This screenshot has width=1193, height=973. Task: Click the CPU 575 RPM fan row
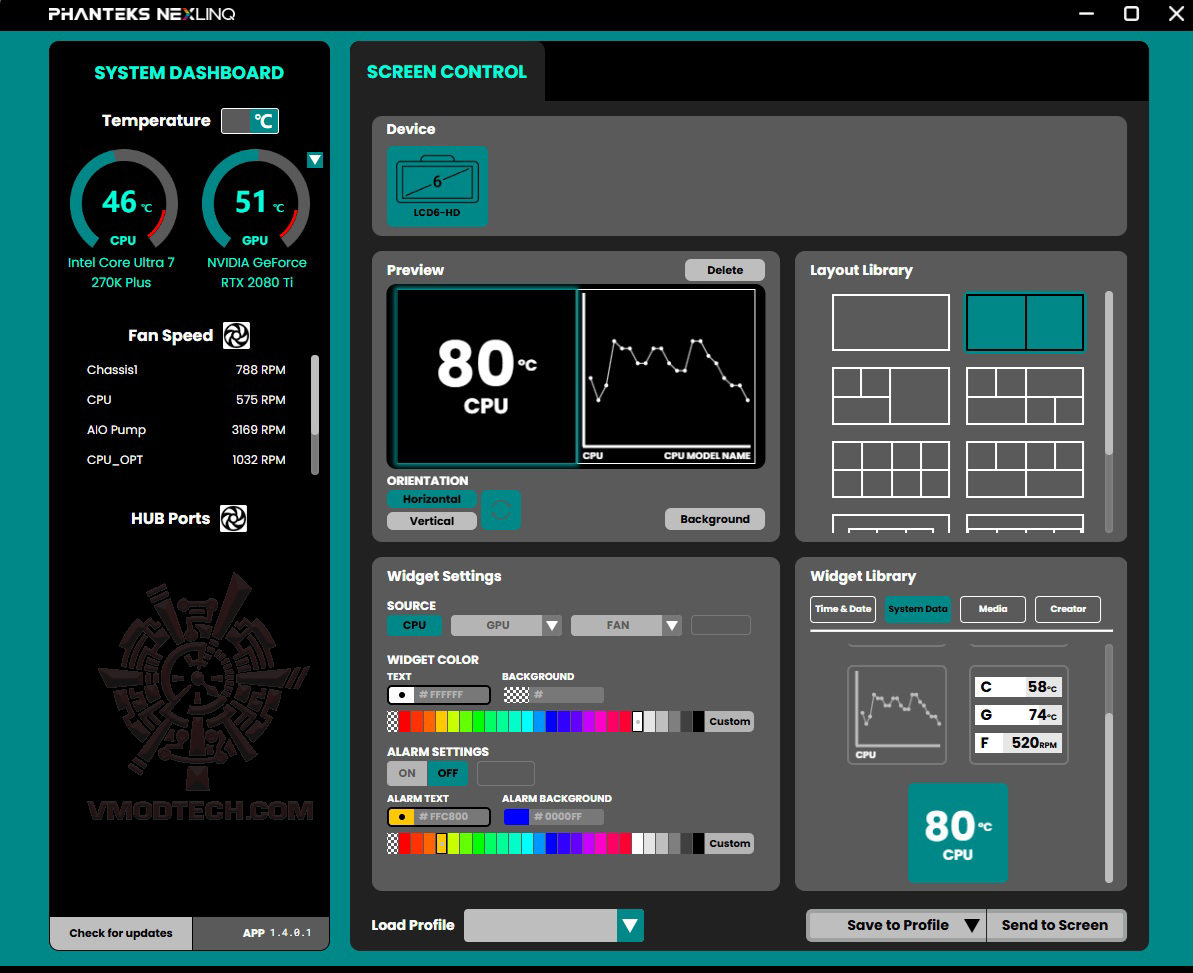click(186, 399)
